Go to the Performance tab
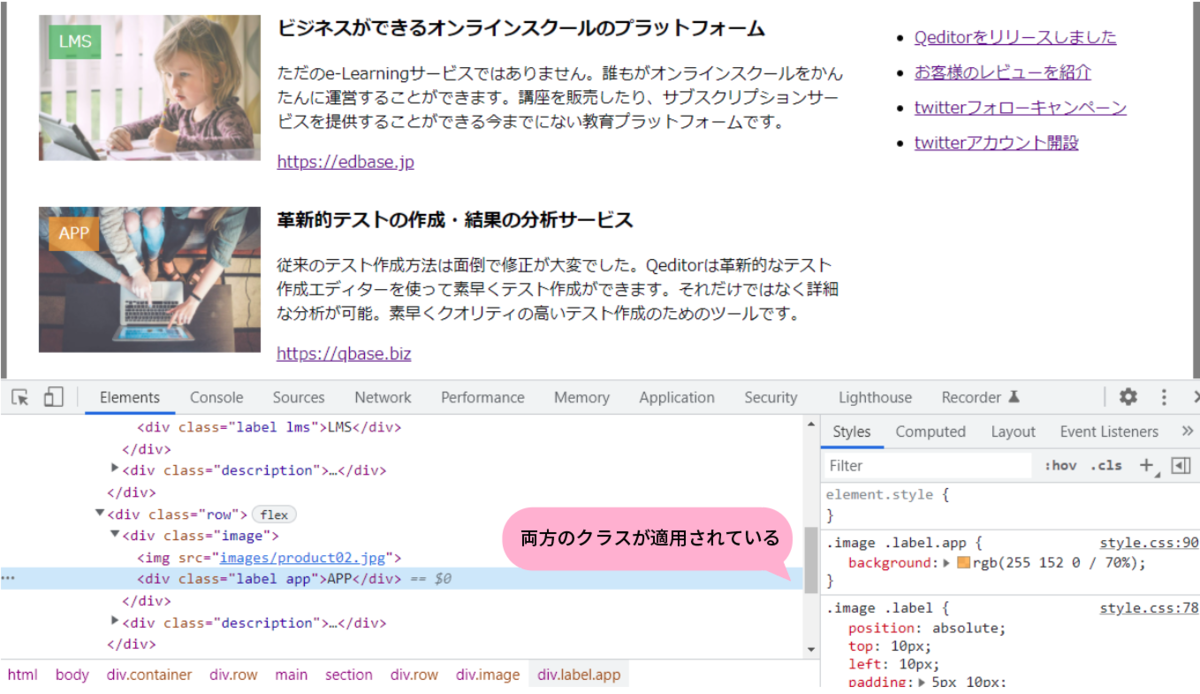 [x=482, y=397]
